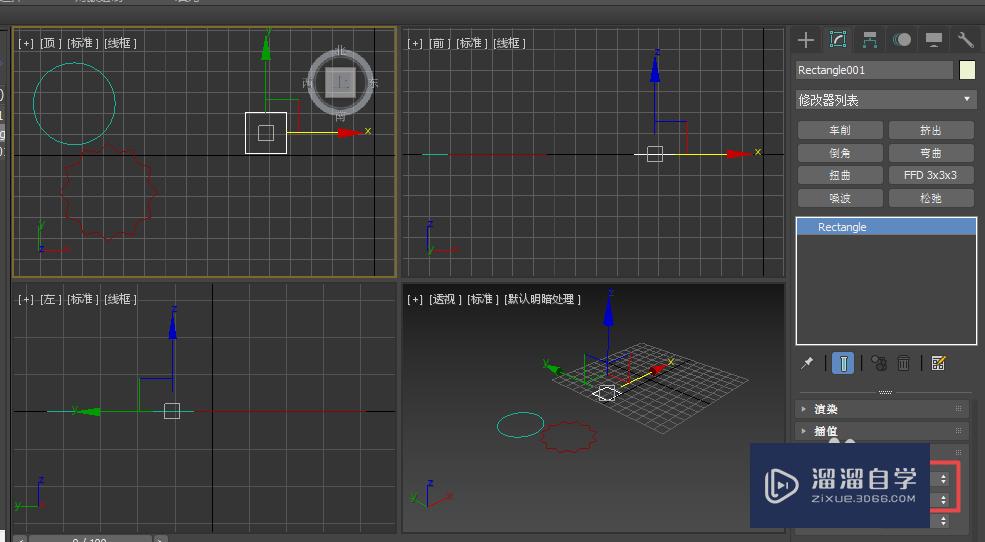985x542 pixels.
Task: Open [线框] shading menu in left viewport
Action: tap(120, 299)
